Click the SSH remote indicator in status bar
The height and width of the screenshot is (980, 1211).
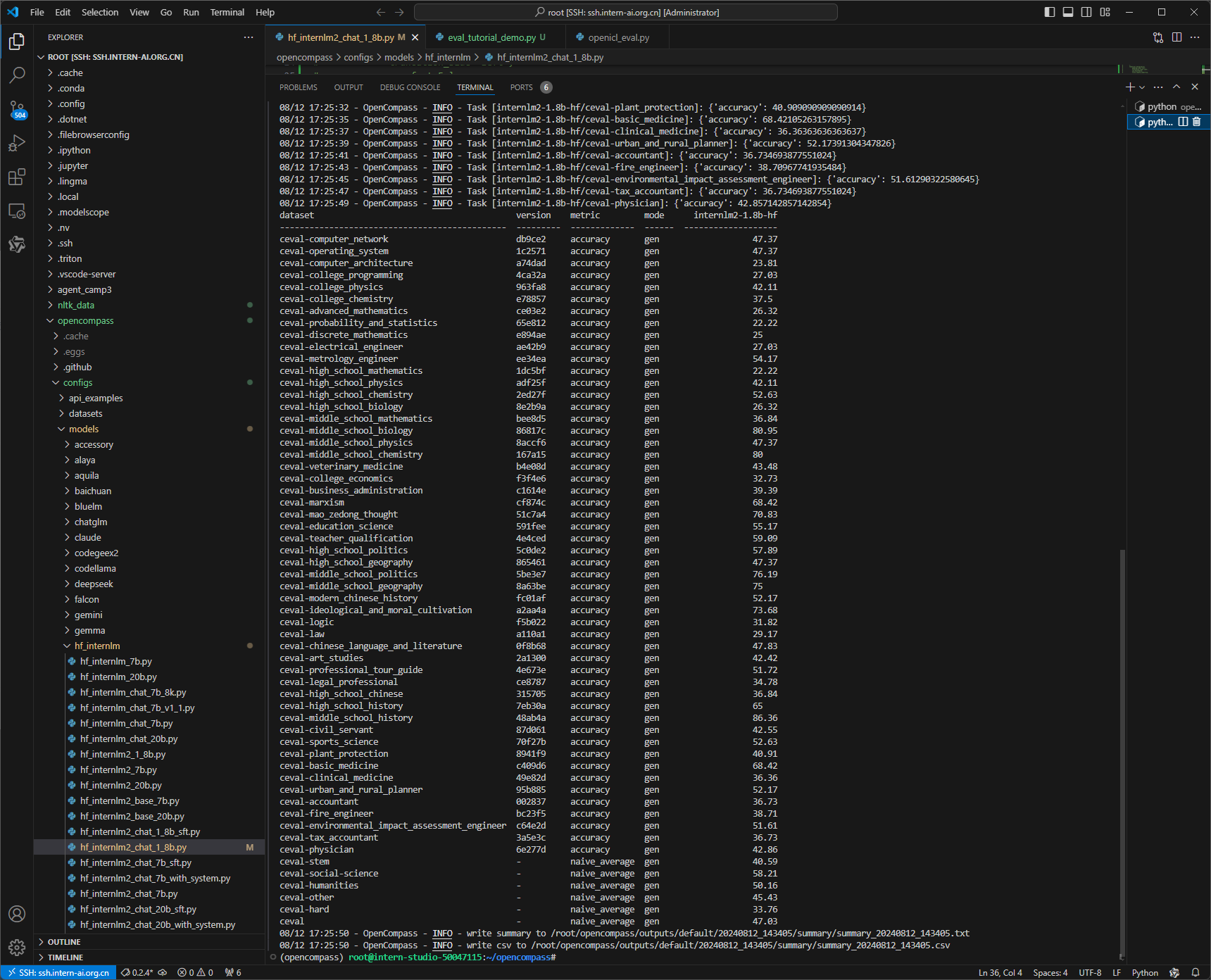coord(58,972)
